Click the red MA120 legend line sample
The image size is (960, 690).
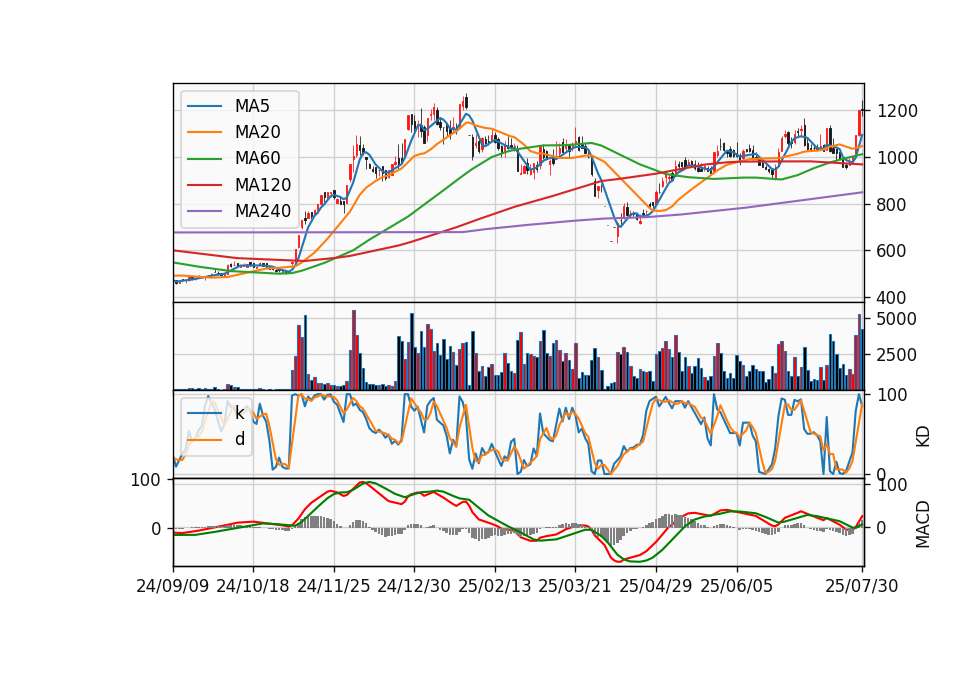[x=204, y=185]
